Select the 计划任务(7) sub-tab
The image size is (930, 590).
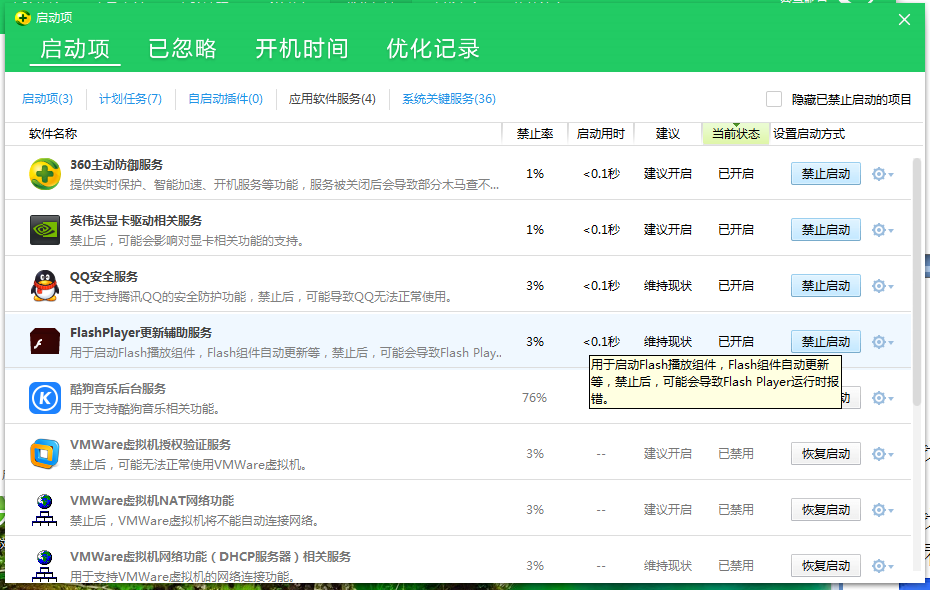pyautogui.click(x=130, y=99)
